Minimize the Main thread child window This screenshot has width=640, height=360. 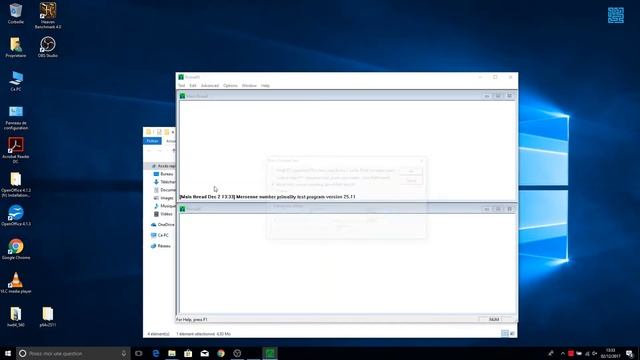(487, 96)
